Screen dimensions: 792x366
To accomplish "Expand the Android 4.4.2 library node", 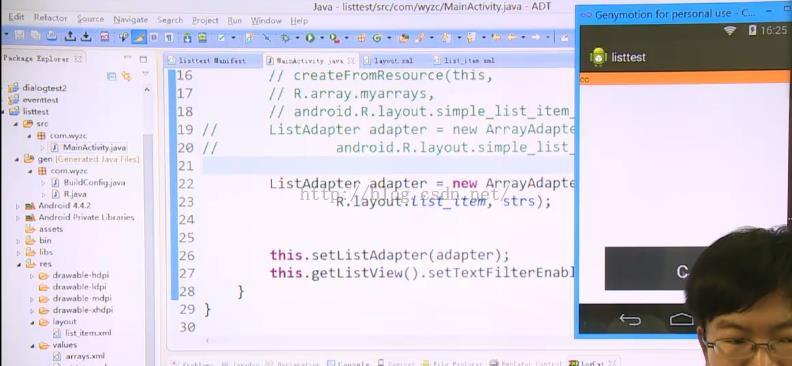I will tap(18, 206).
